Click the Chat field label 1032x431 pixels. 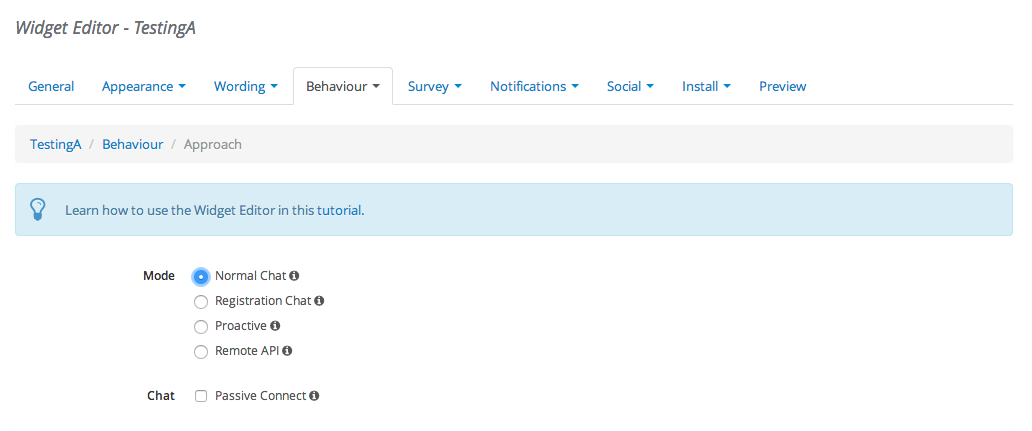[x=161, y=395]
